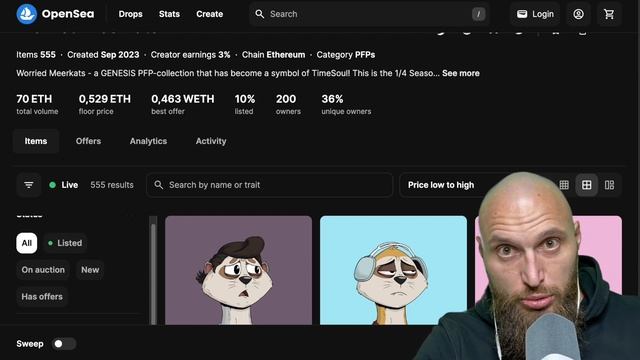This screenshot has height=360, width=640.
Task: Click the OpenSea wordmark text
Action: coord(68,14)
